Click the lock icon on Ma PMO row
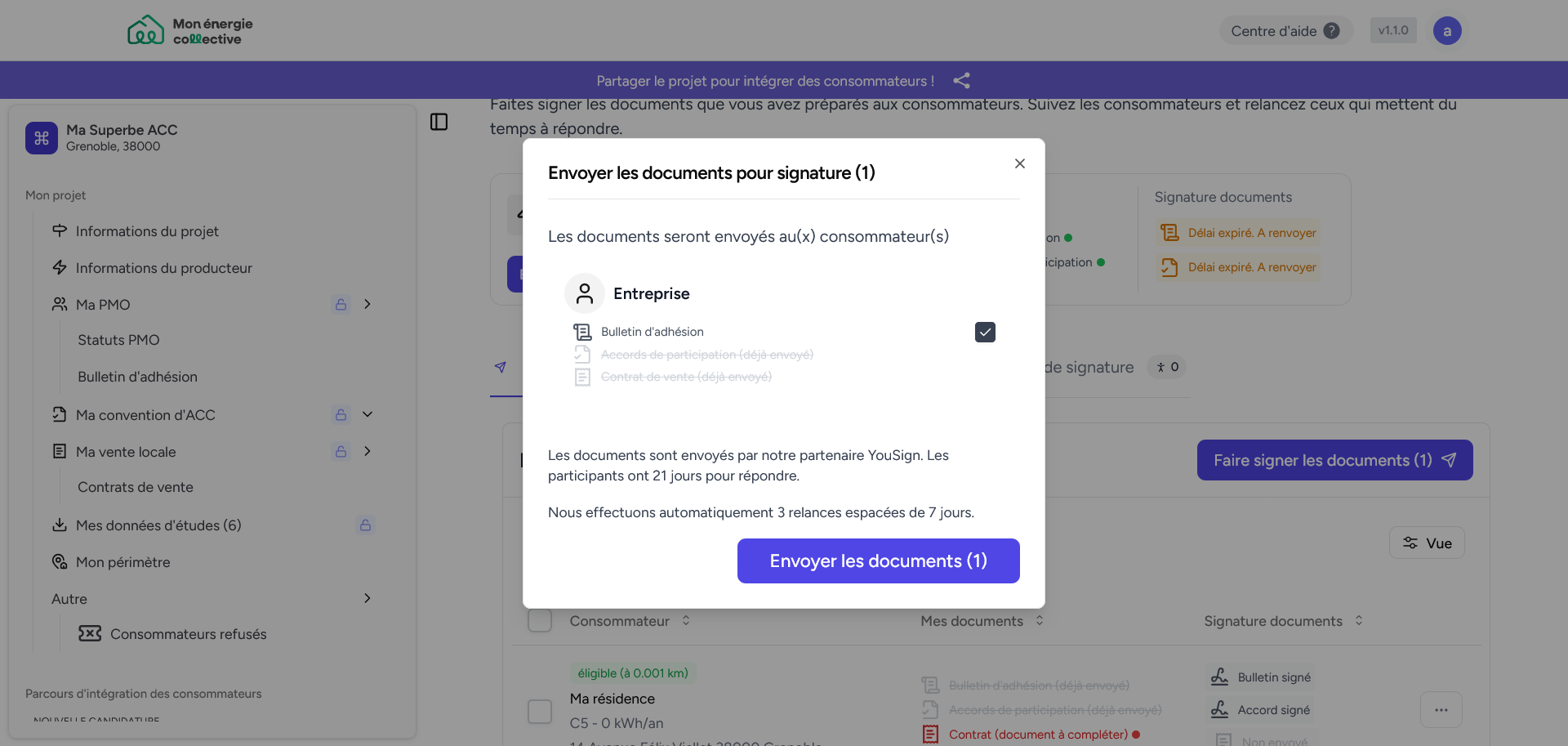The height and width of the screenshot is (746, 1568). (x=341, y=304)
